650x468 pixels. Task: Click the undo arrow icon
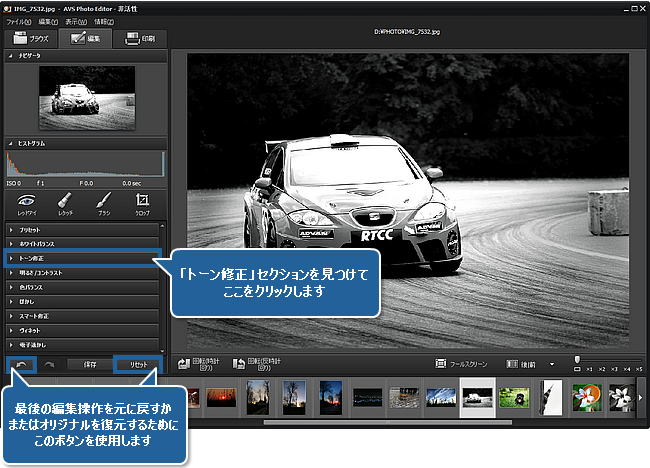20,365
